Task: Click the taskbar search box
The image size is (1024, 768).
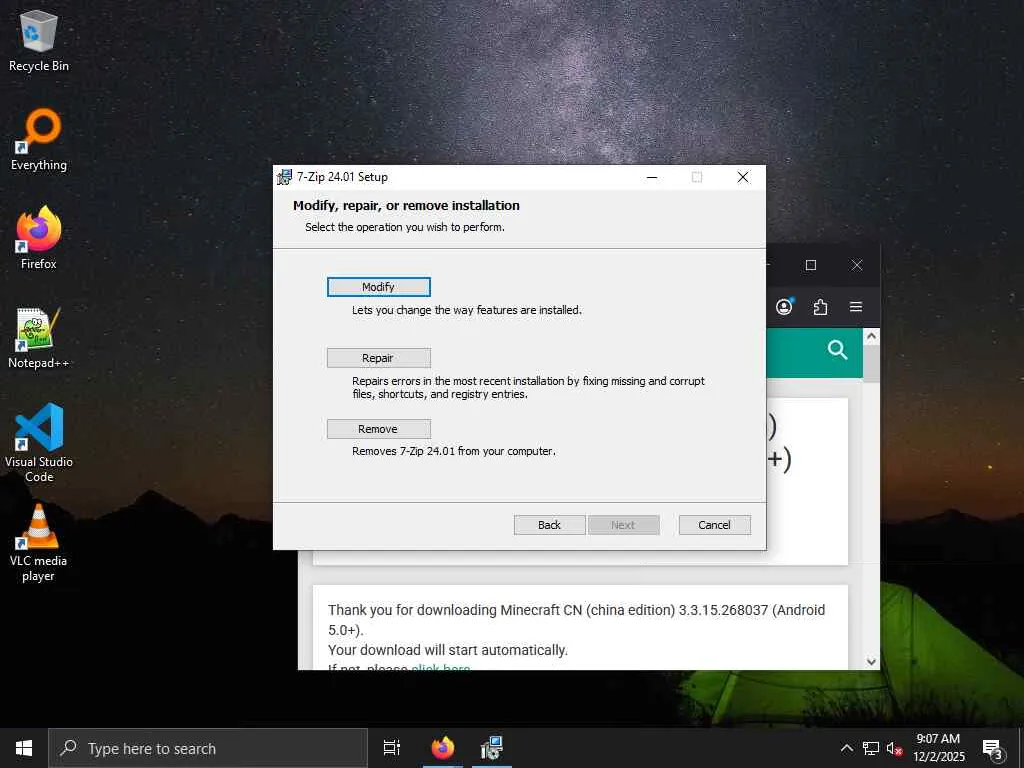Action: point(208,748)
